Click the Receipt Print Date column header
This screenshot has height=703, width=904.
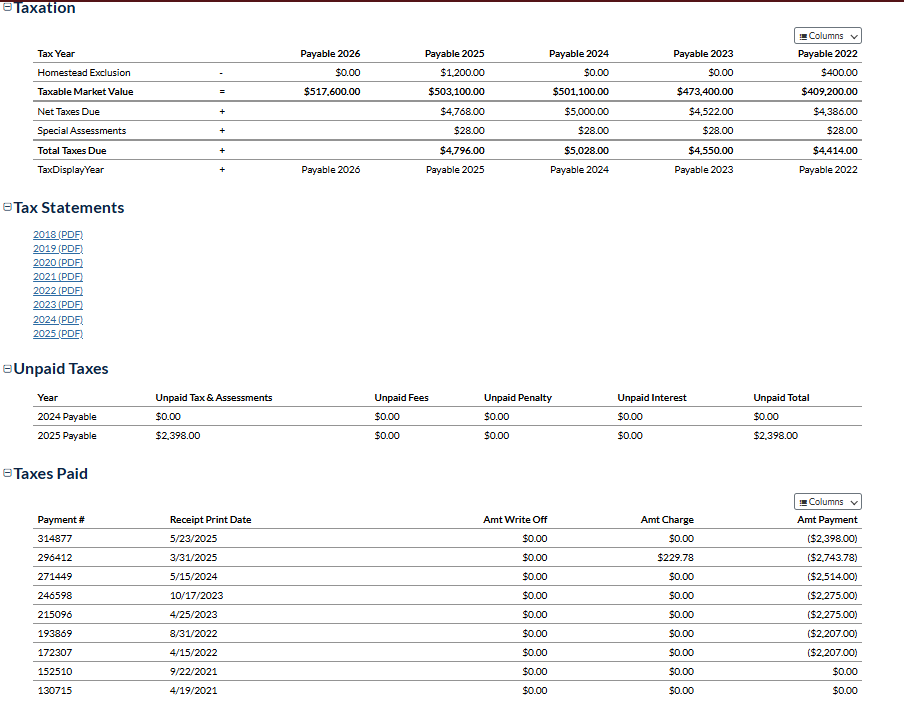point(210,520)
